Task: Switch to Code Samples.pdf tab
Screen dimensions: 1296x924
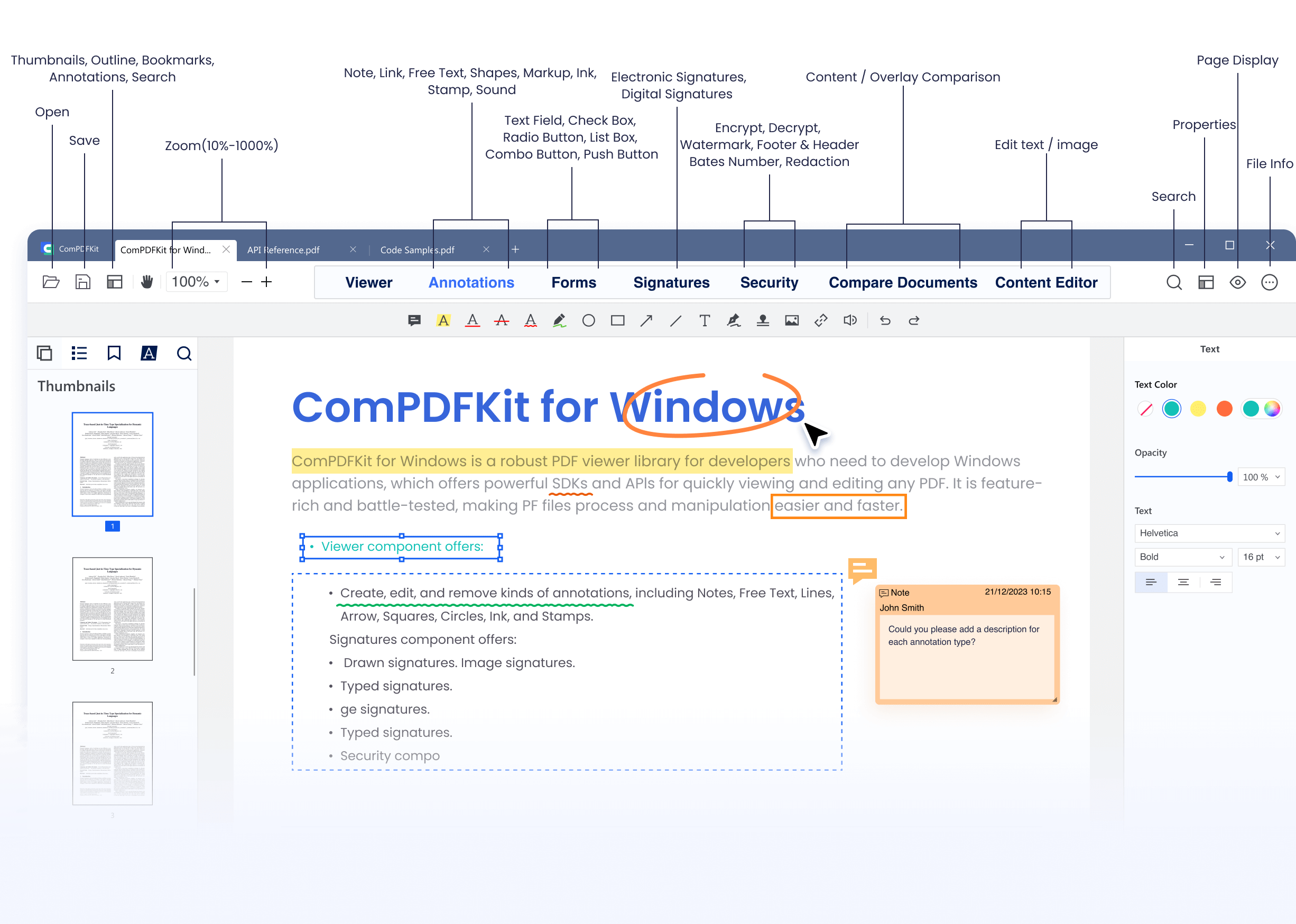Action: 417,250
